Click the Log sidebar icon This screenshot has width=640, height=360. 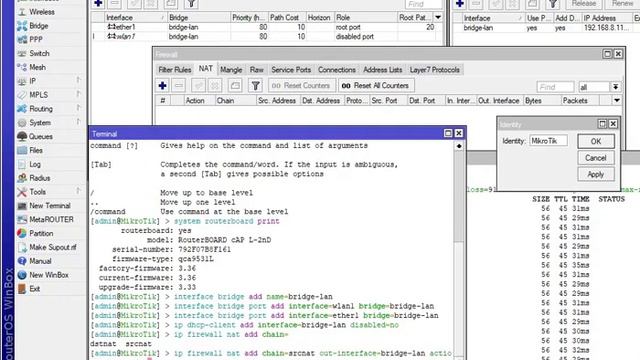click(22, 164)
